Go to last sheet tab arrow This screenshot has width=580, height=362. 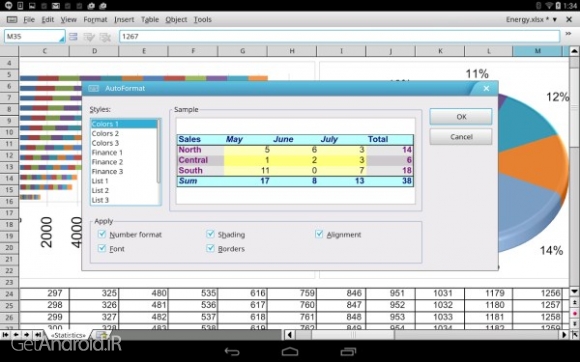pos(38,335)
